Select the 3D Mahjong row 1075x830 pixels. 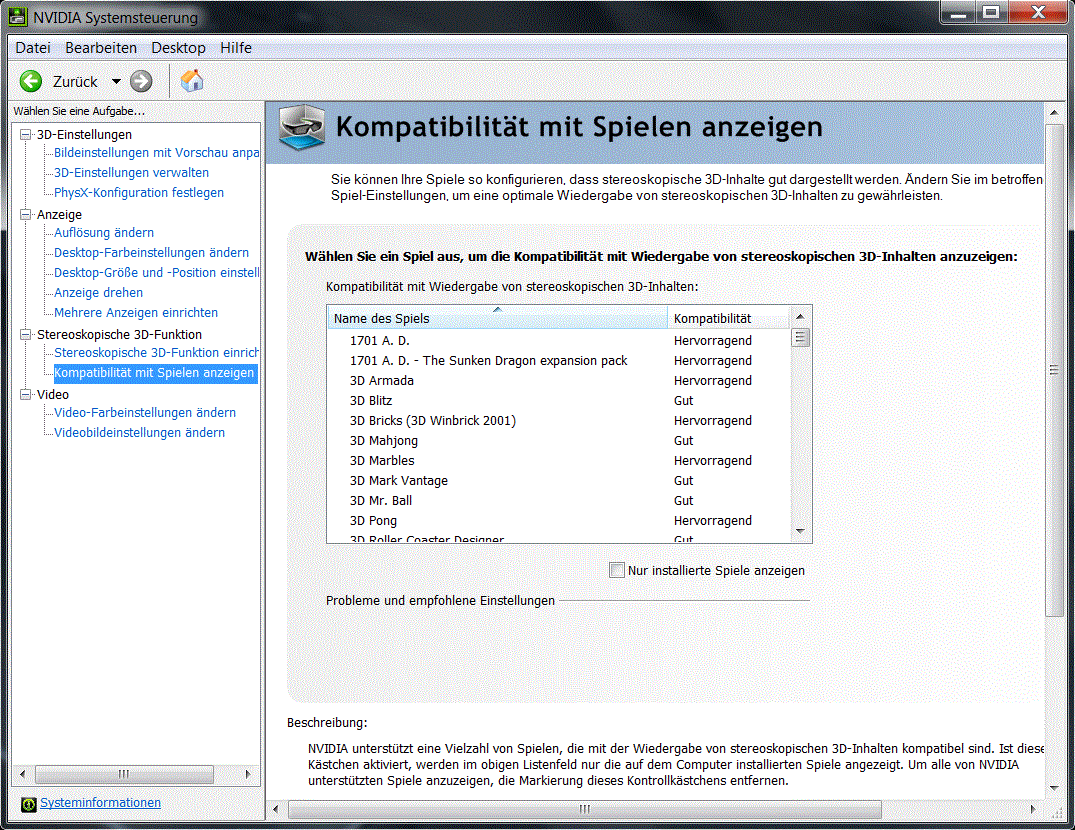click(559, 441)
